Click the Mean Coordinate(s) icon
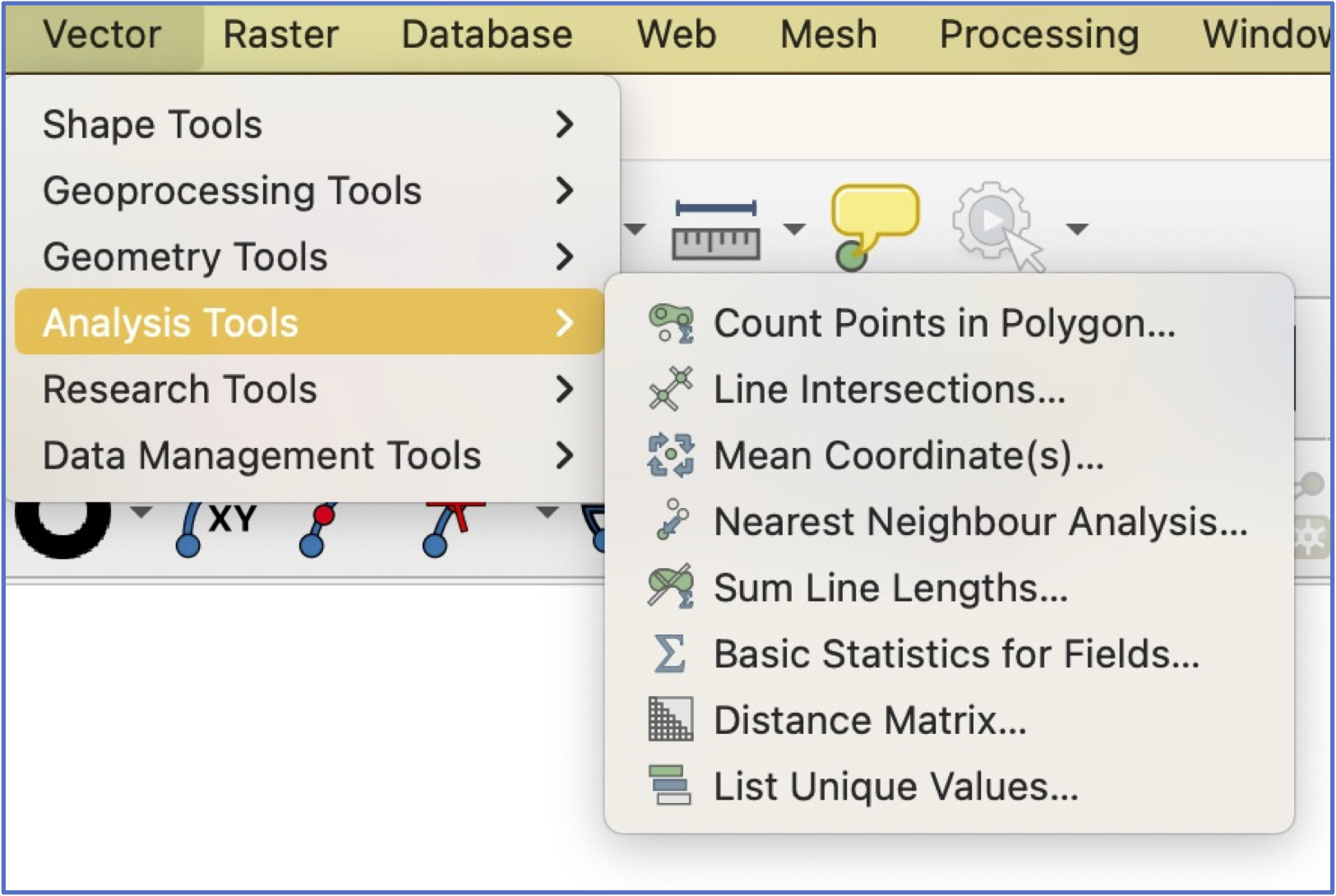Image resolution: width=1336 pixels, height=896 pixels. 670,455
